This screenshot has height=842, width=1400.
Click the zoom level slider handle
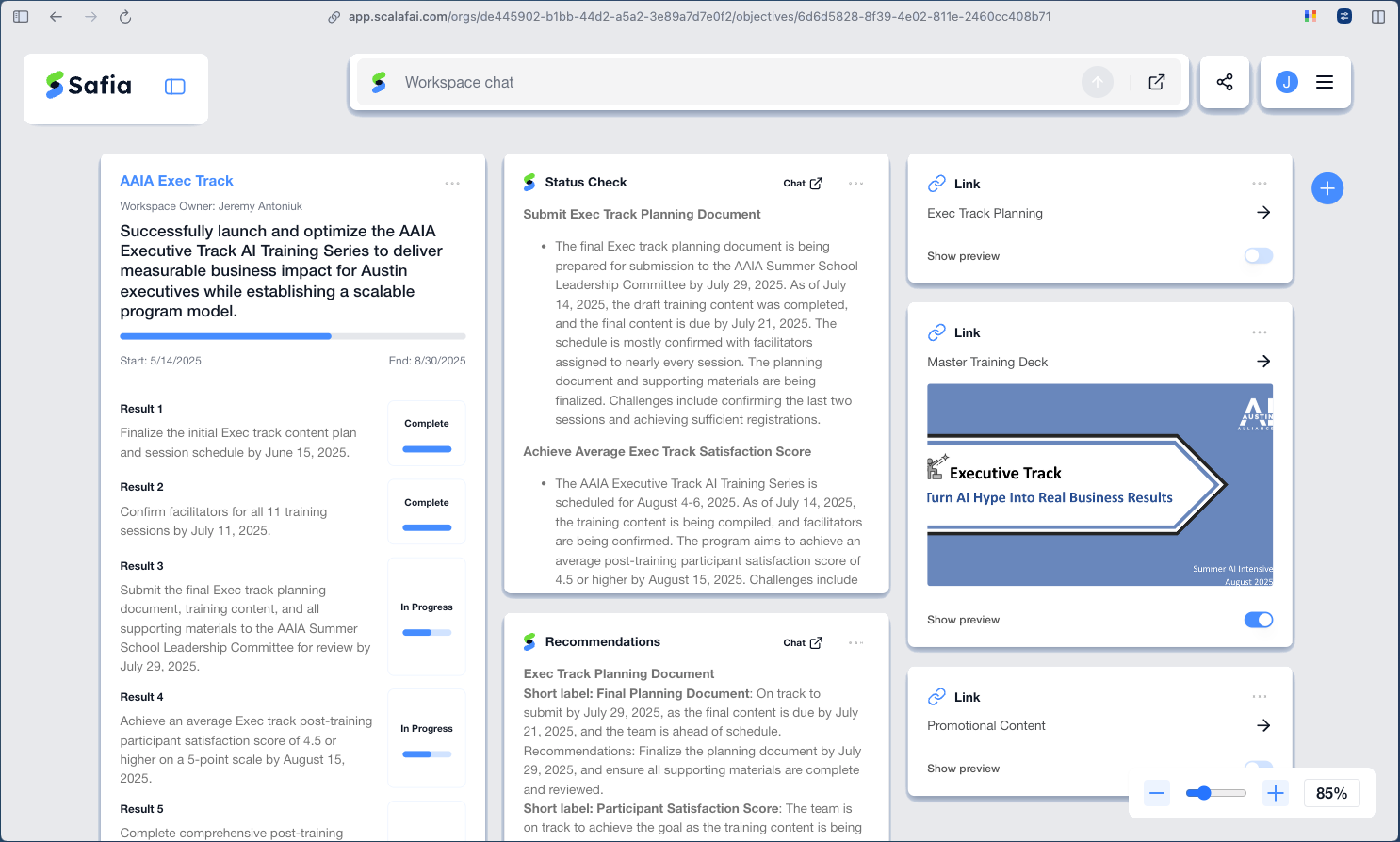click(1204, 793)
